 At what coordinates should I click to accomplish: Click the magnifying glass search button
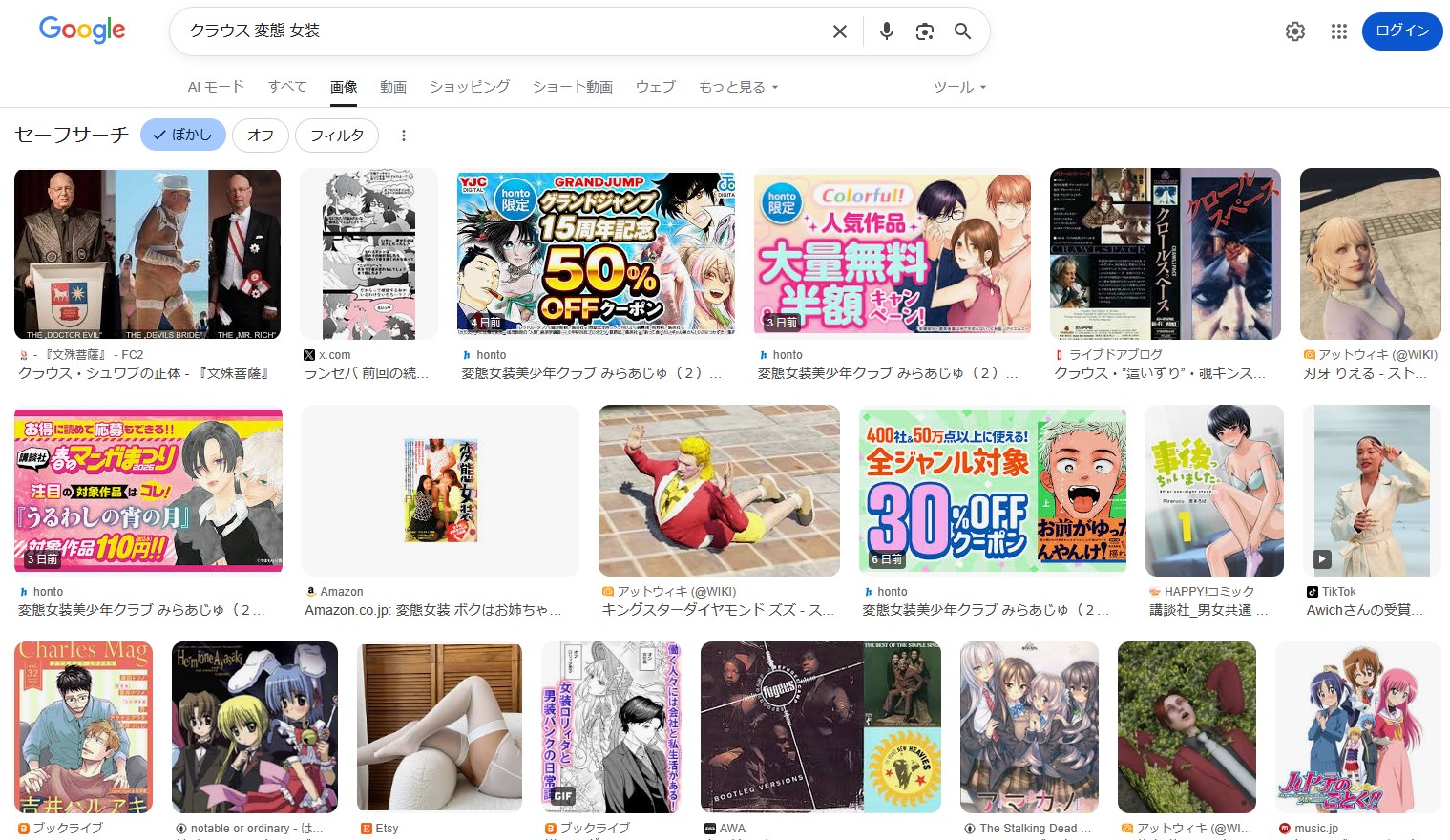pyautogui.click(x=962, y=31)
